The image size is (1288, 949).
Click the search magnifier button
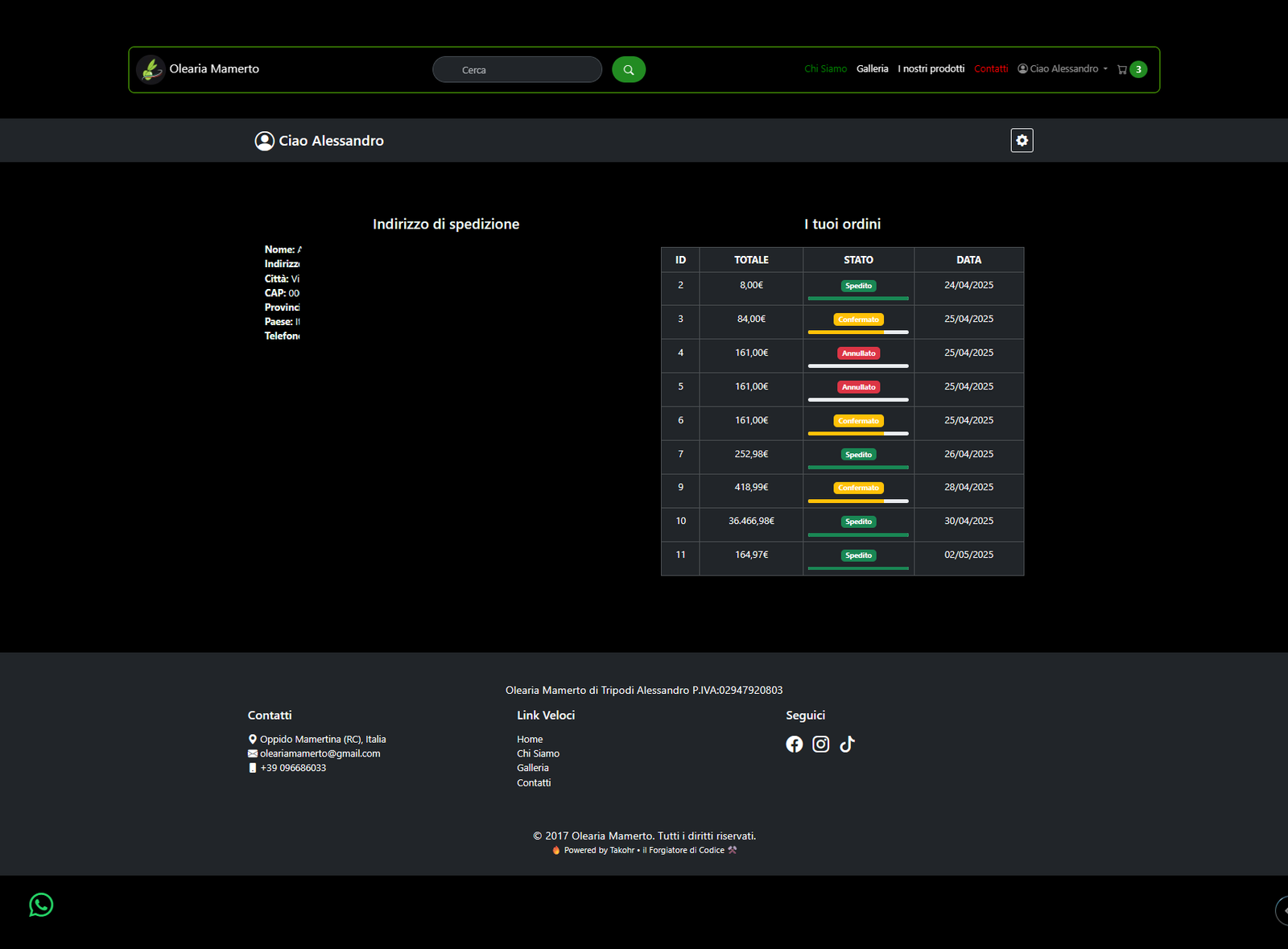click(629, 69)
